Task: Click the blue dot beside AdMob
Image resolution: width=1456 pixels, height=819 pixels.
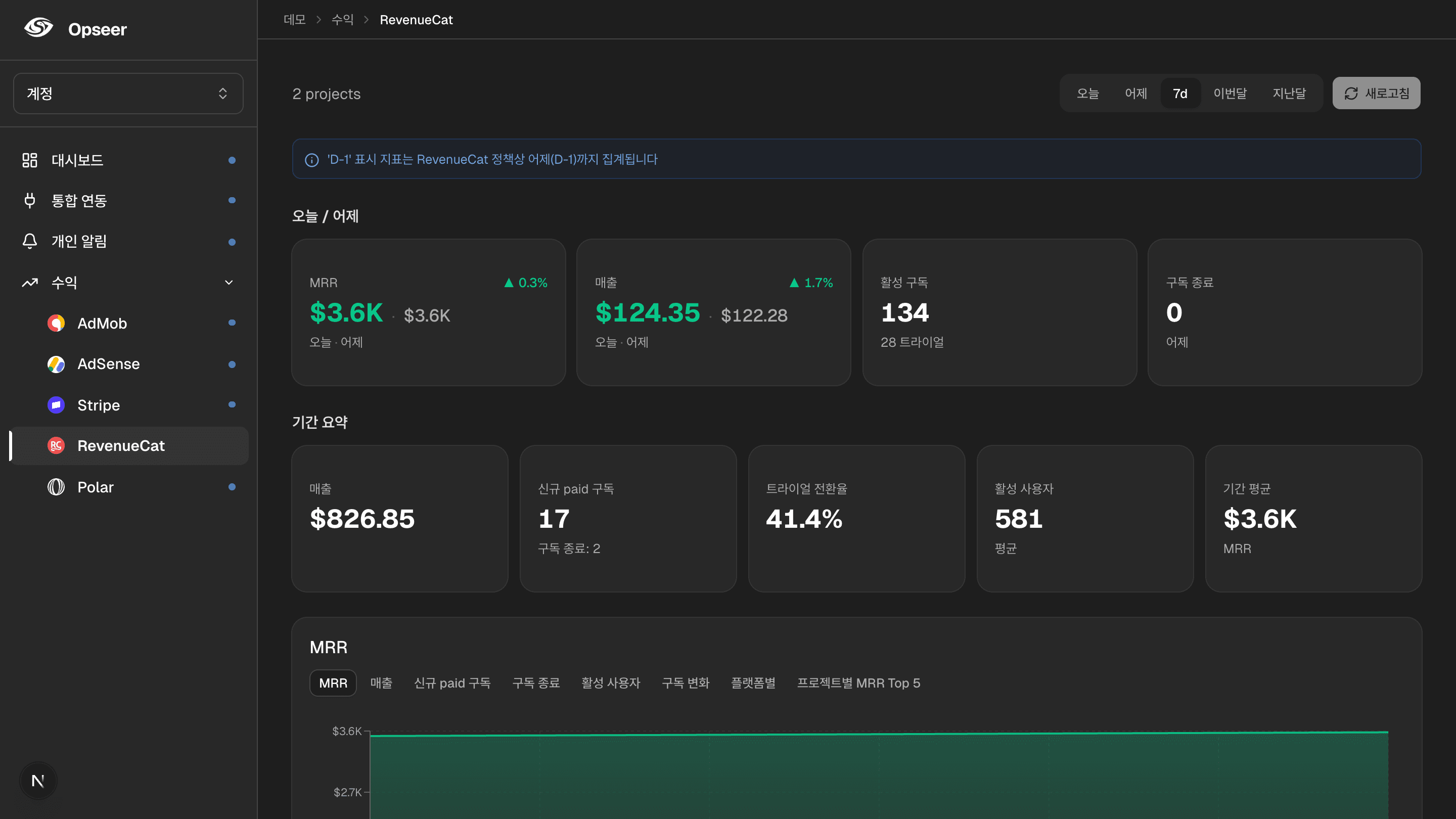Action: pos(232,323)
